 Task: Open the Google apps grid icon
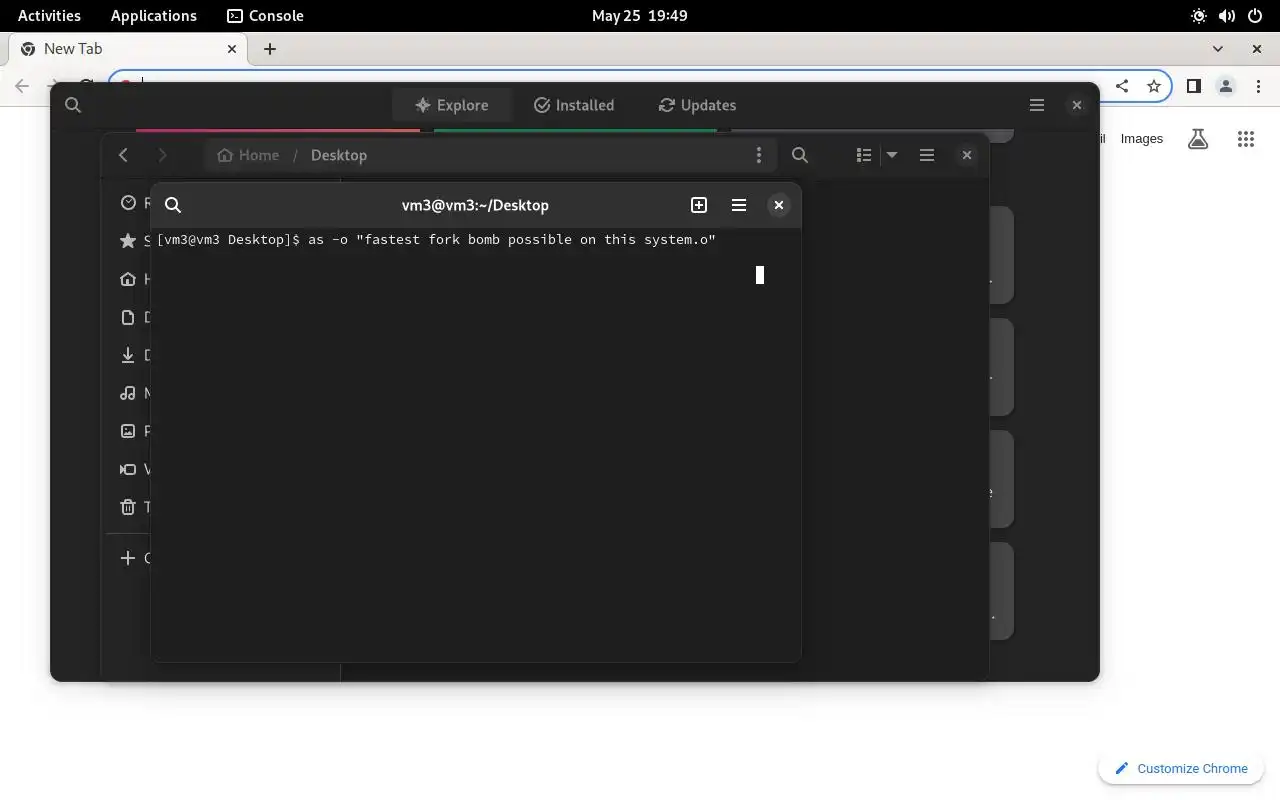pos(1245,139)
